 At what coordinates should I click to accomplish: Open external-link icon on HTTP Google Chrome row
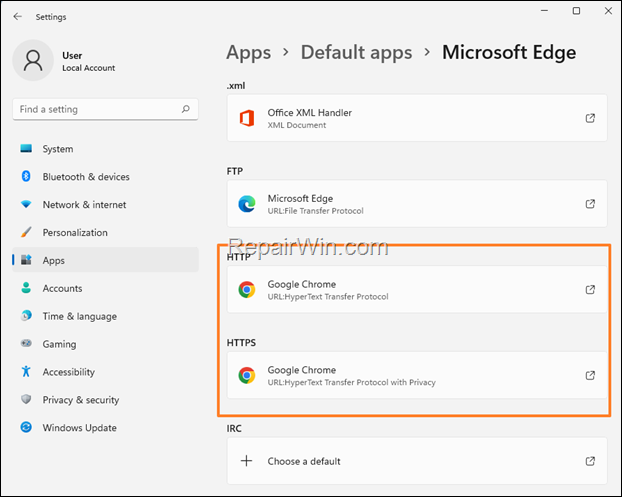(x=590, y=290)
